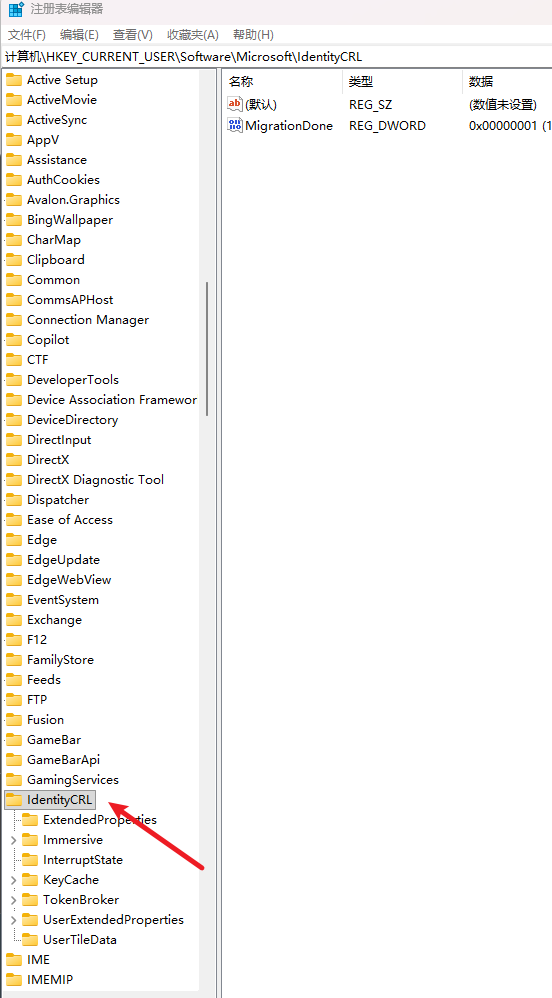Select the Fusion key
This screenshot has height=998, width=552.
click(x=46, y=720)
